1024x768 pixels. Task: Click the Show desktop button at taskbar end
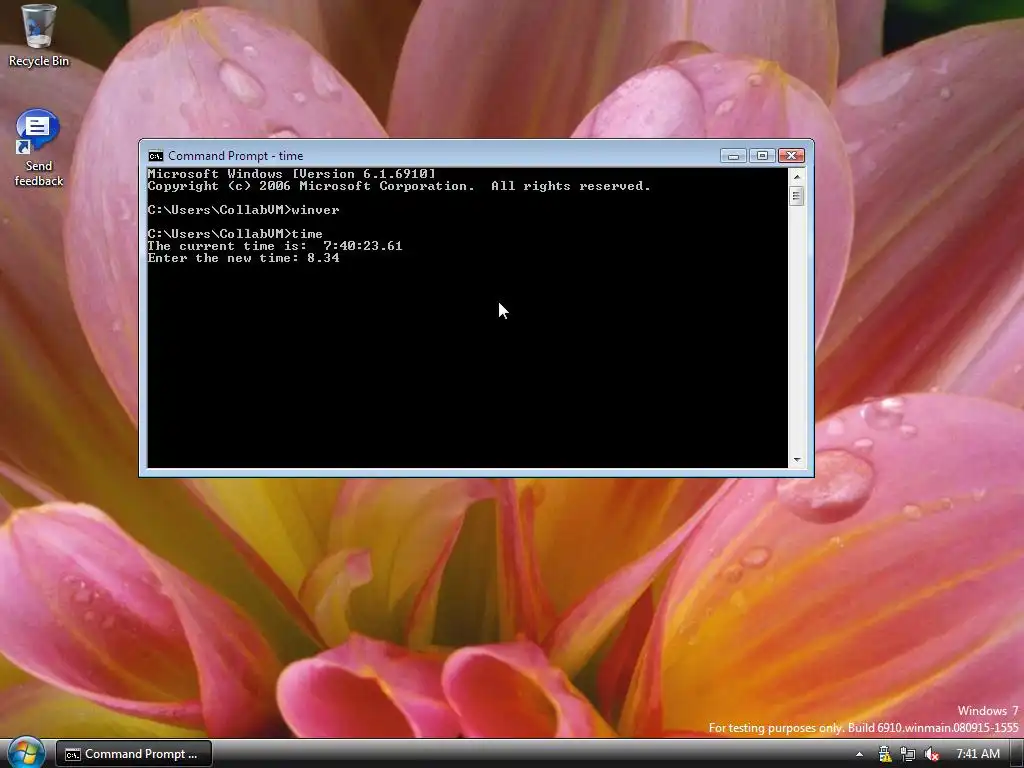(x=1017, y=754)
